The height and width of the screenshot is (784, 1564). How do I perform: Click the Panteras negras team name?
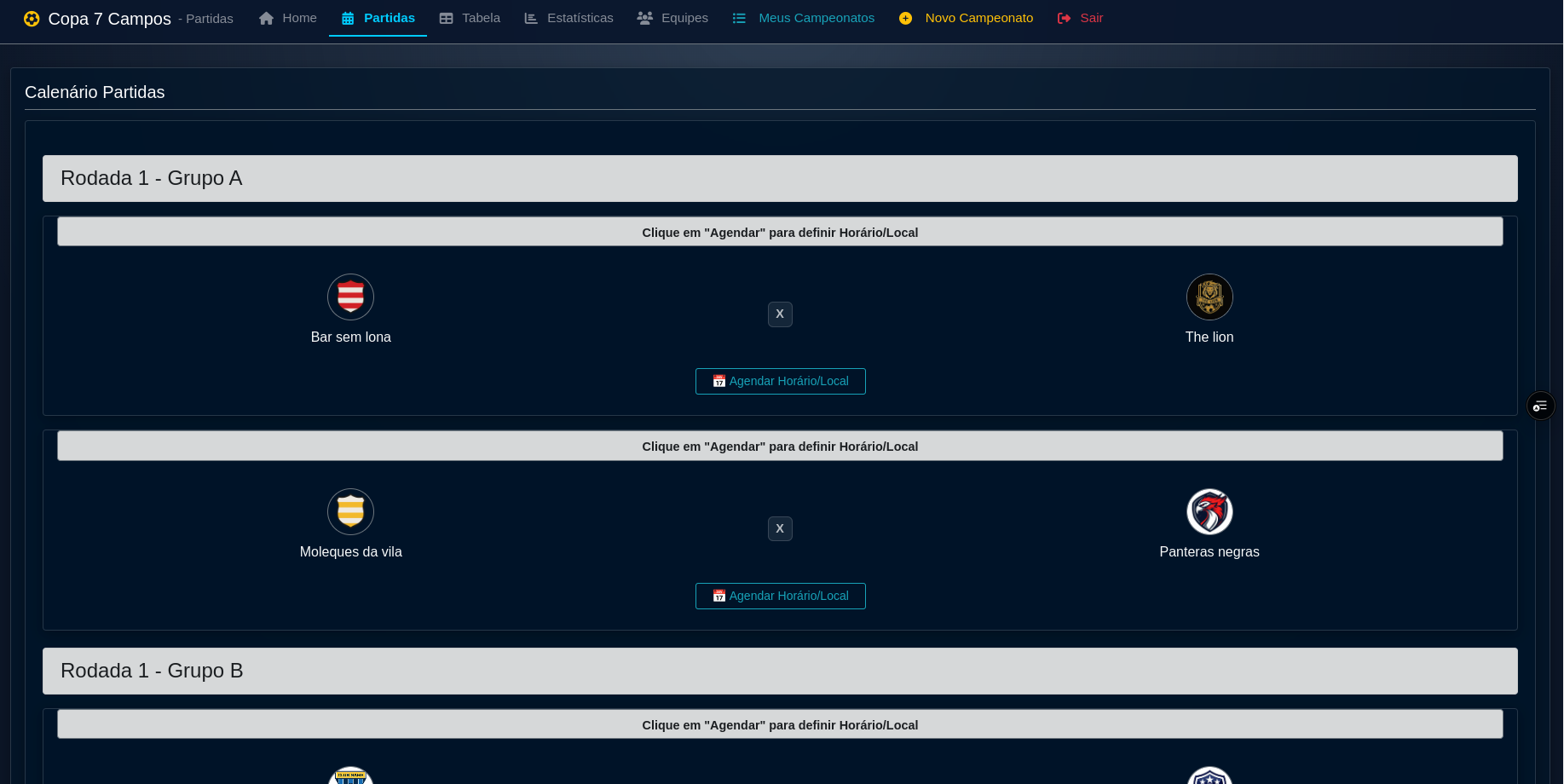[1209, 552]
